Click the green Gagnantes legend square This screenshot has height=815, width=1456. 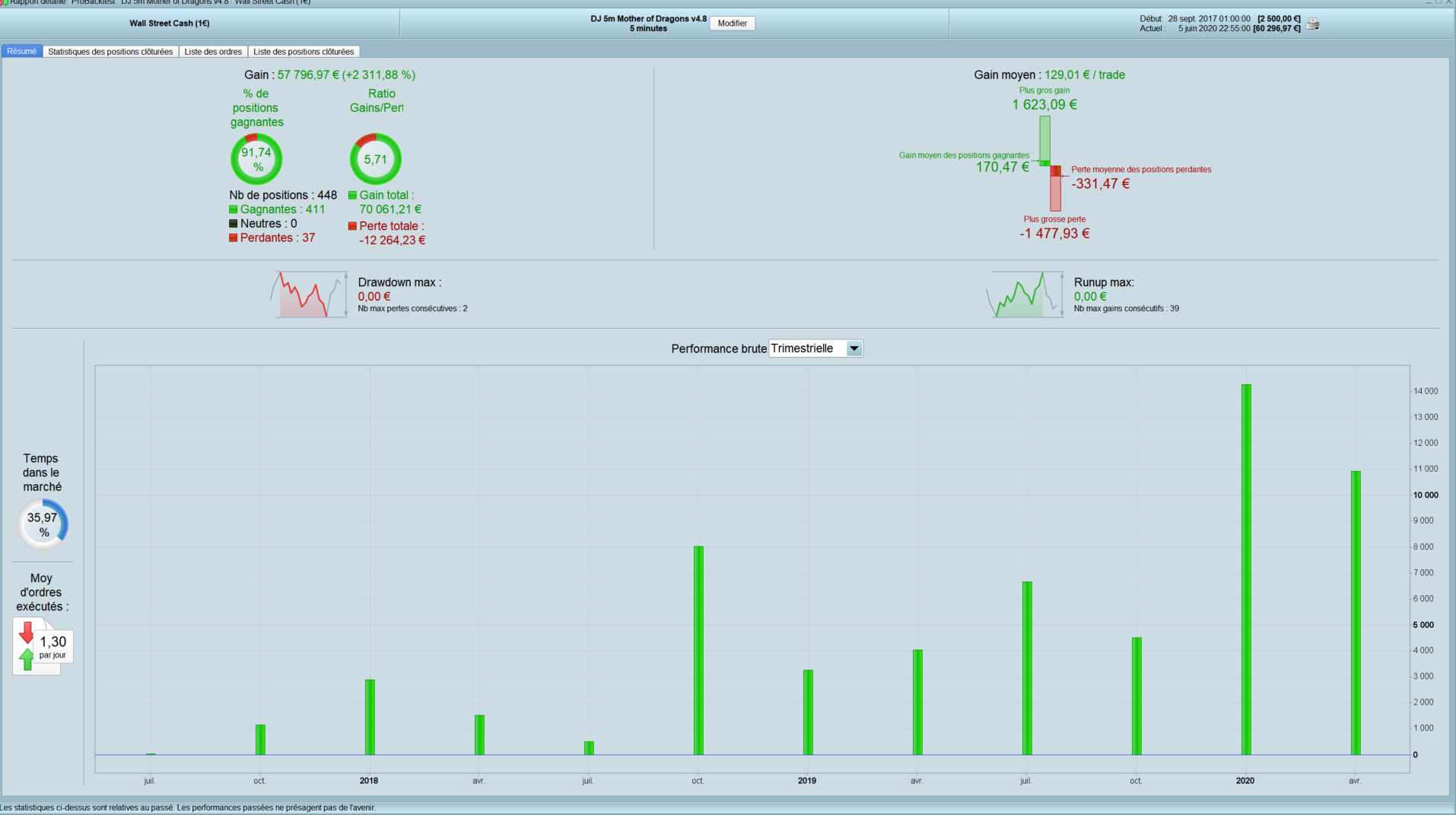tap(234, 209)
